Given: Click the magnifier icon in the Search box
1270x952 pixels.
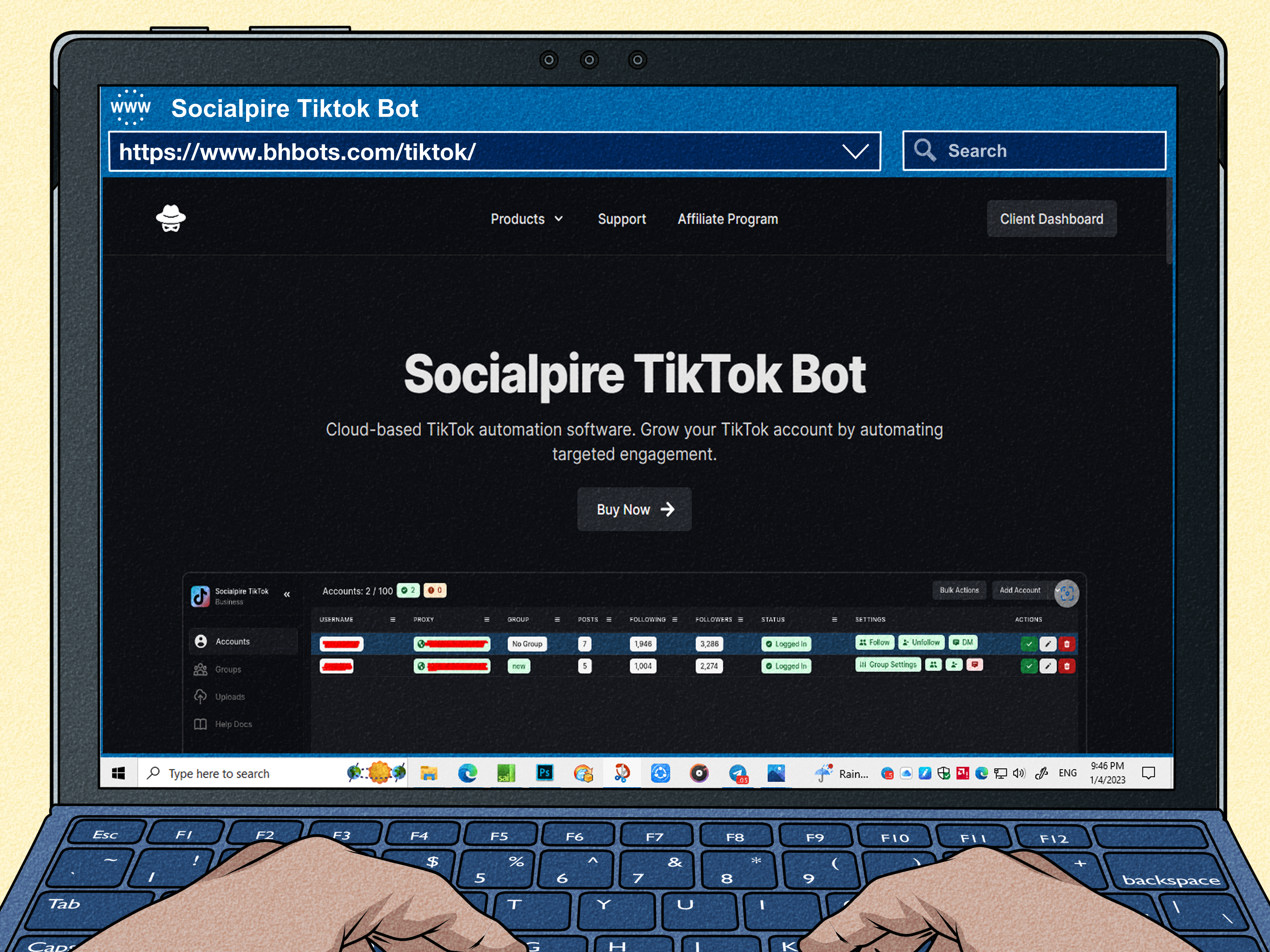Looking at the screenshot, I should [x=925, y=150].
